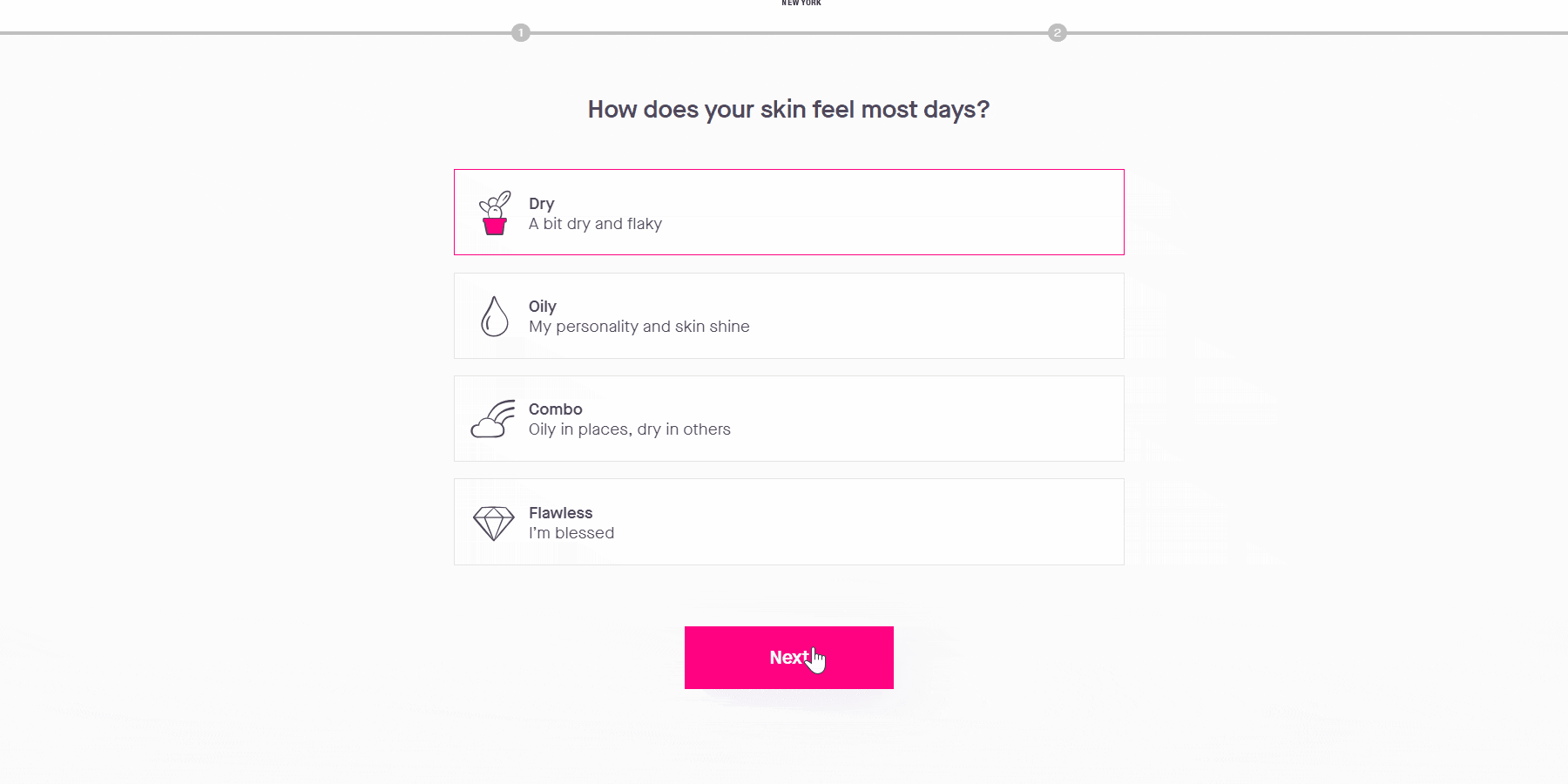Click the 'A bit dry and flaky' text
This screenshot has width=1568, height=784.
(595, 224)
